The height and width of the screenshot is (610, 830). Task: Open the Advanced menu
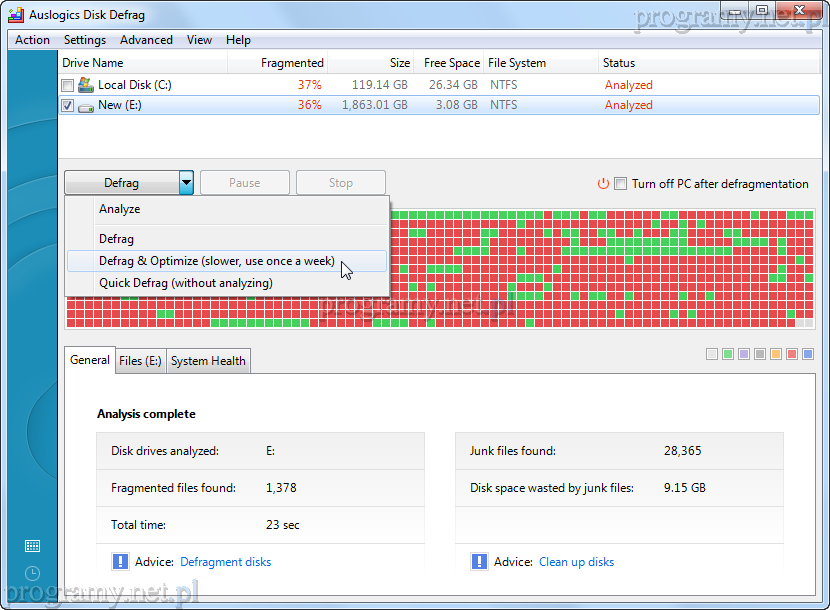point(146,40)
